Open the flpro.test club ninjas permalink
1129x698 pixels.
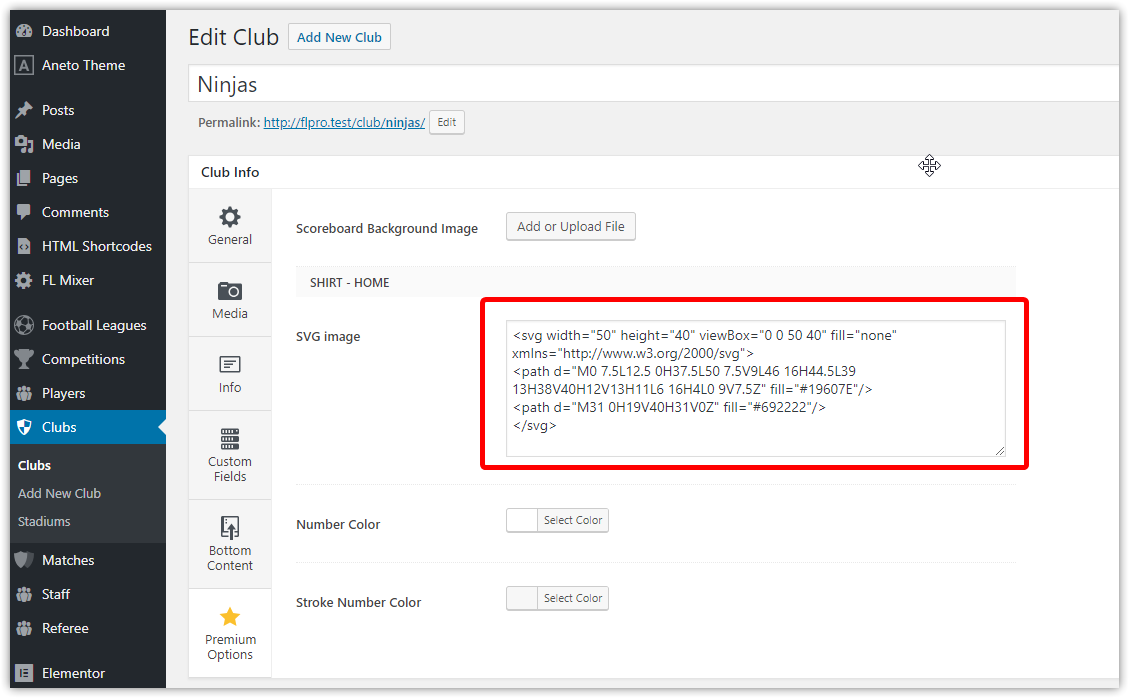pos(344,122)
